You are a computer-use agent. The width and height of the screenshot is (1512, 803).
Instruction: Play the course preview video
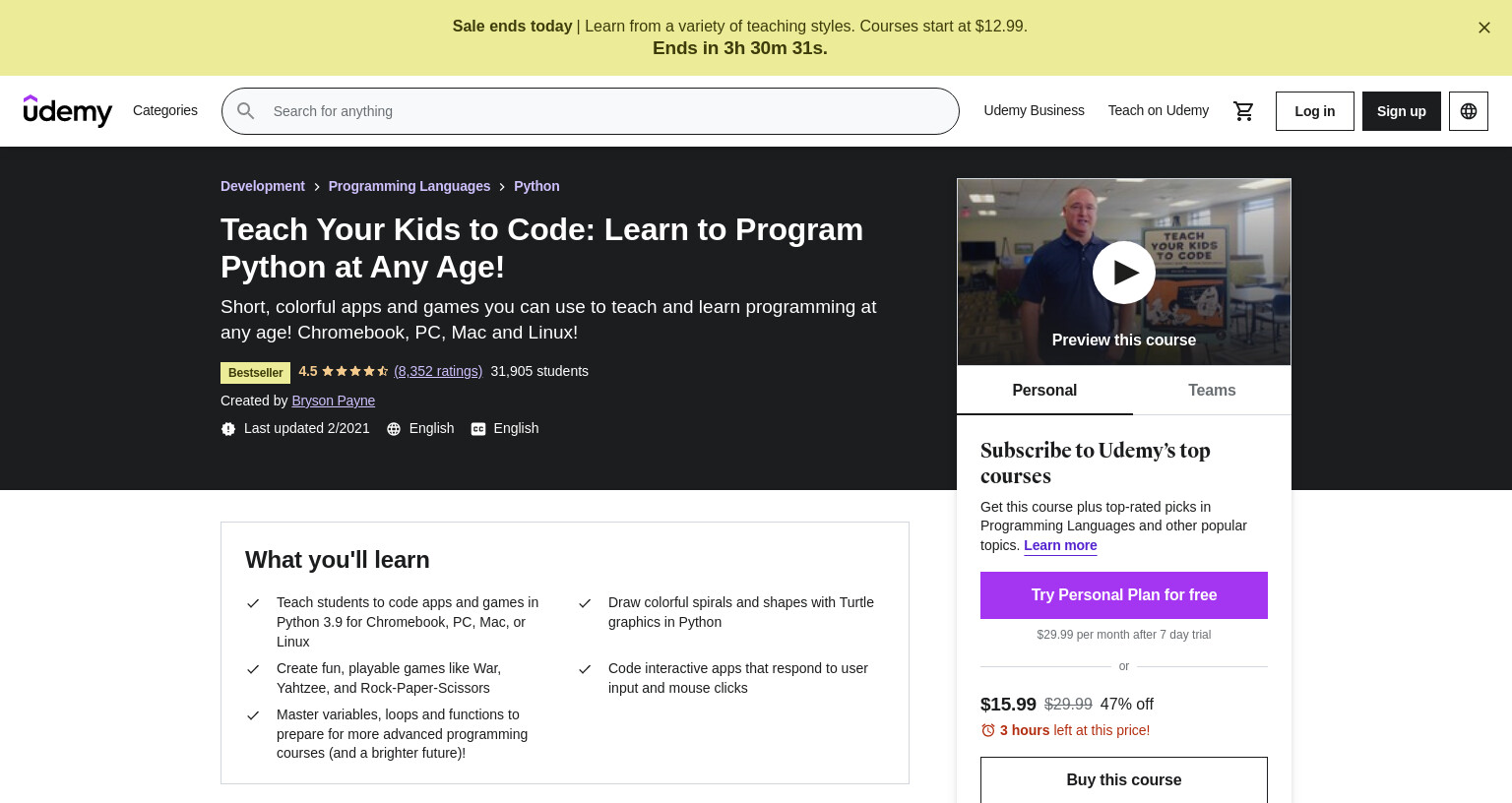click(1124, 273)
